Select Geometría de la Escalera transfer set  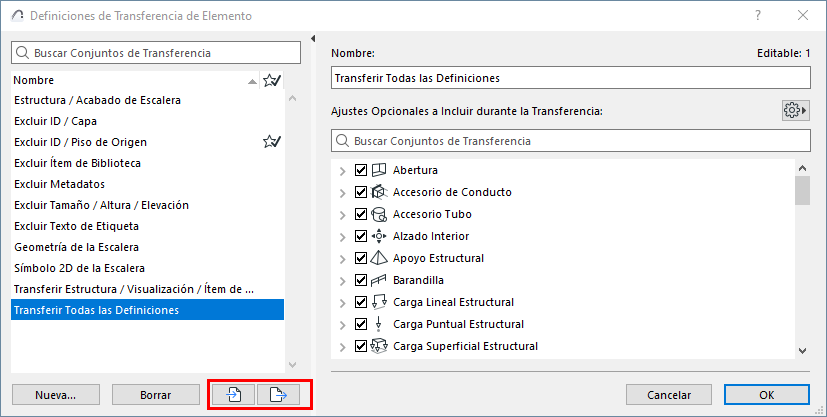point(76,247)
